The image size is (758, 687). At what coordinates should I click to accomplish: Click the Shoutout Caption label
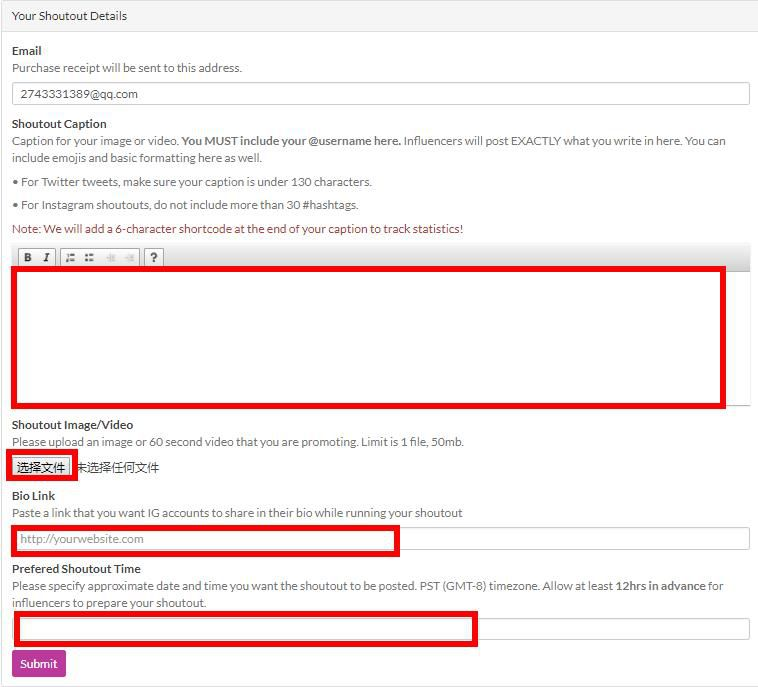point(59,124)
